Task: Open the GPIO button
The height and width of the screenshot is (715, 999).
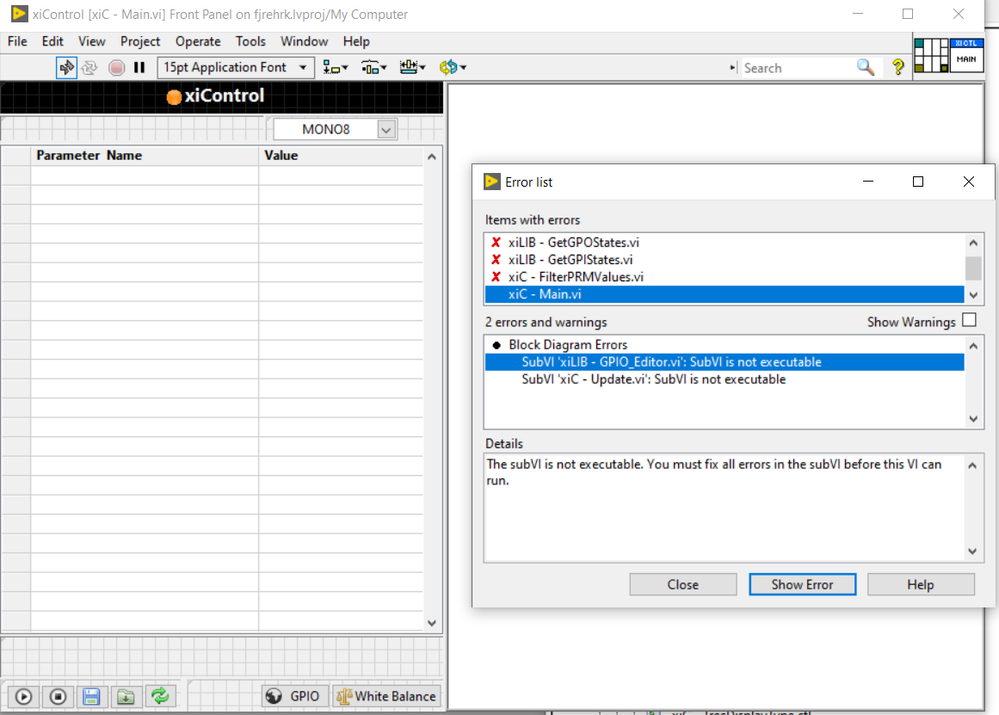Action: pyautogui.click(x=295, y=697)
